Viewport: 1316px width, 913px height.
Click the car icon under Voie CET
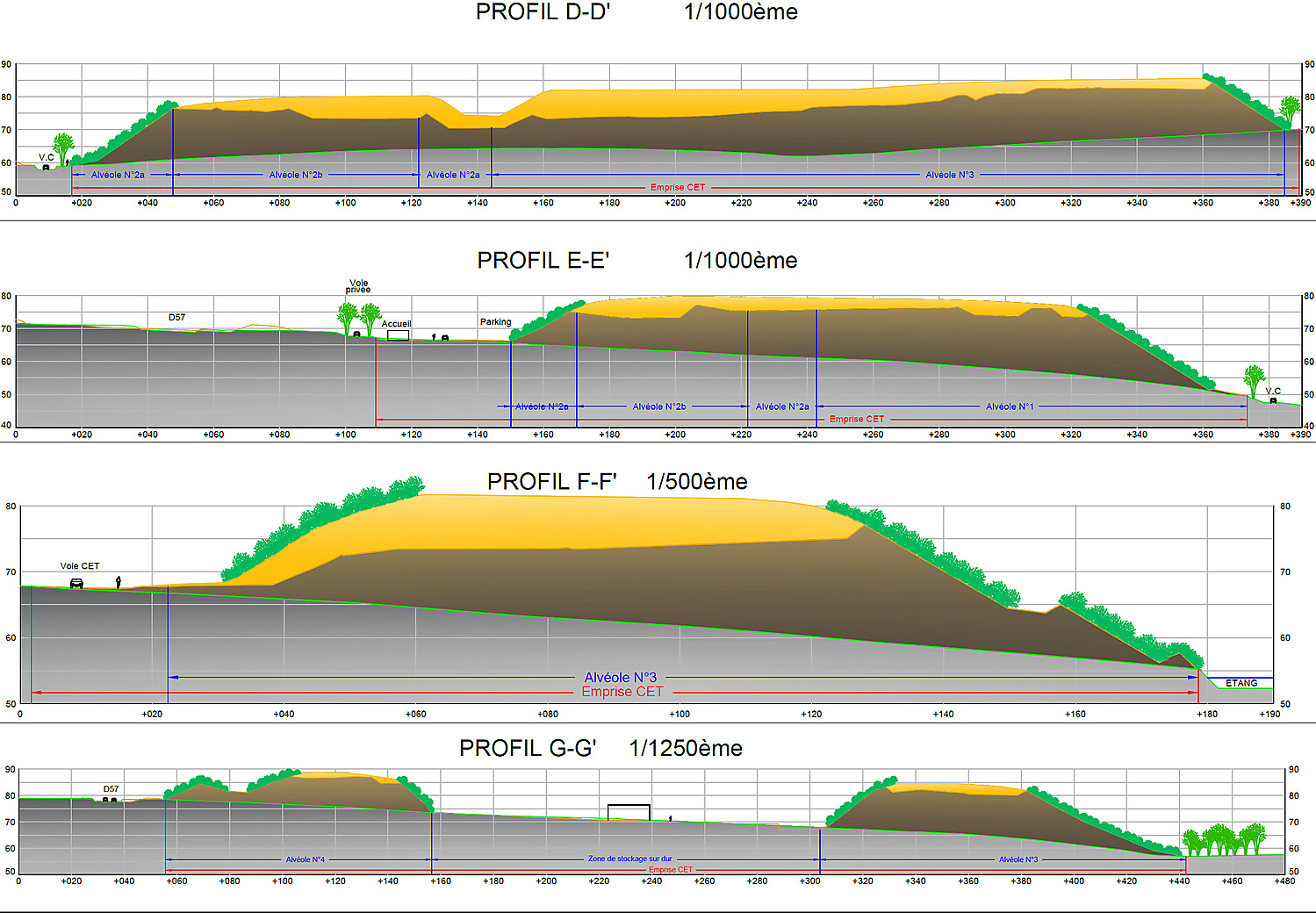tap(76, 584)
